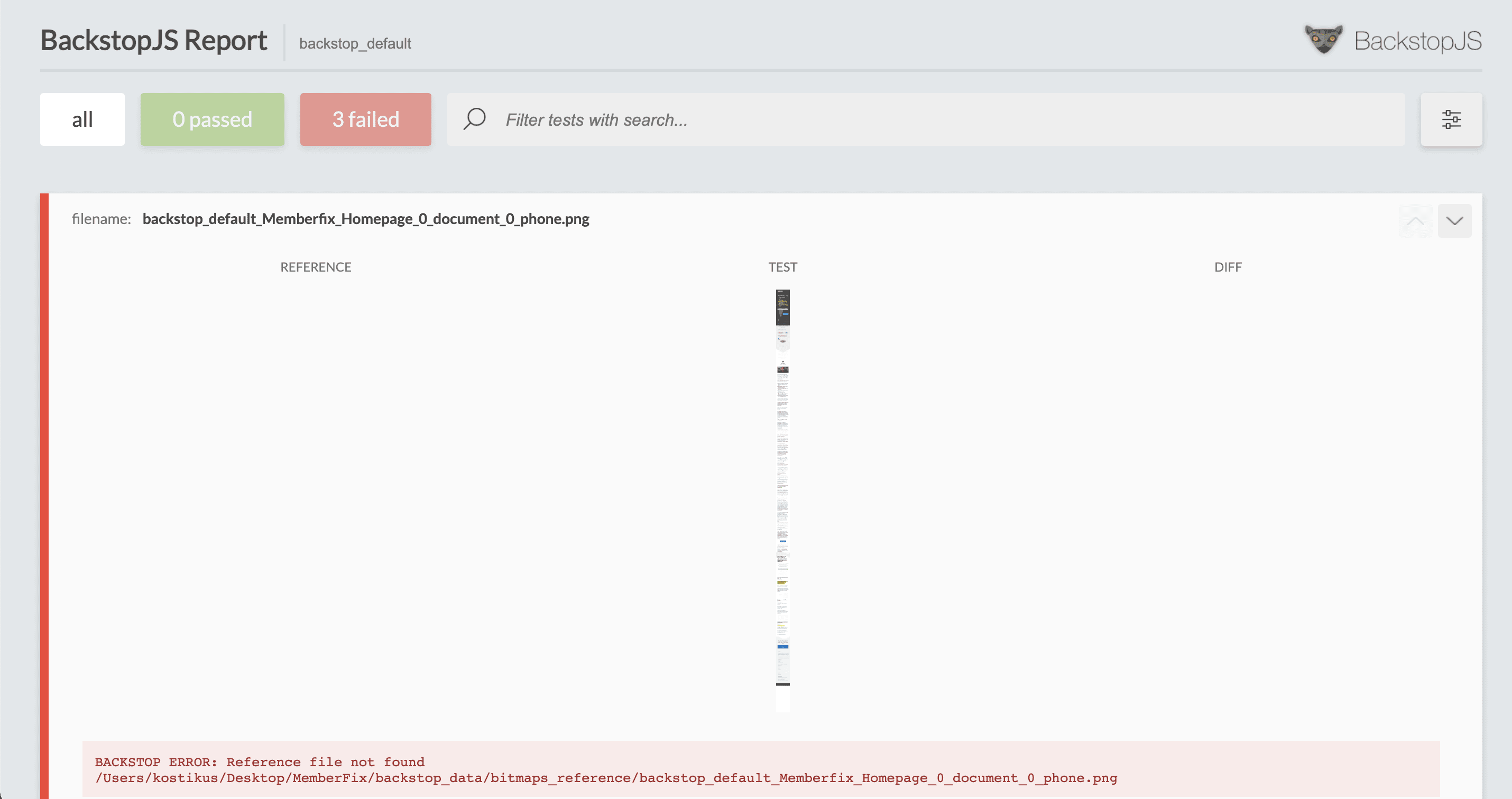Screen dimensions: 1512x799
Task: Click the DIFF column label
Action: tap(1228, 267)
